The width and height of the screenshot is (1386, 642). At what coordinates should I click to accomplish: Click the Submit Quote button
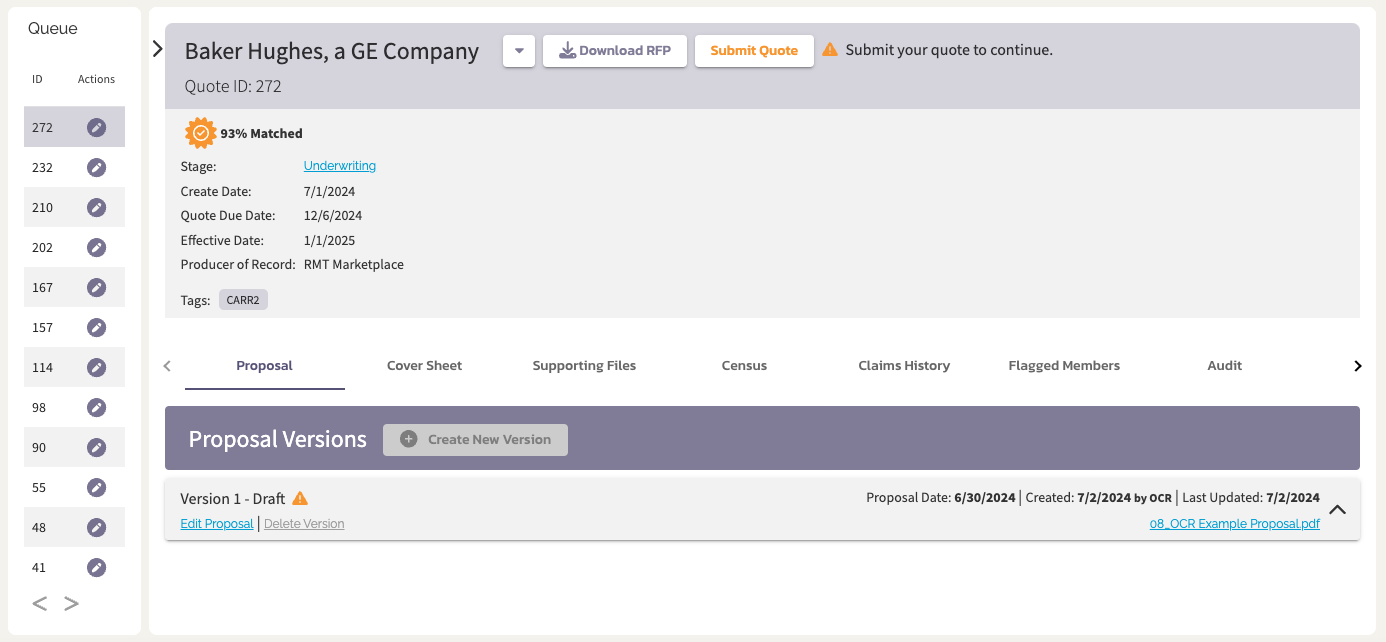coord(754,50)
